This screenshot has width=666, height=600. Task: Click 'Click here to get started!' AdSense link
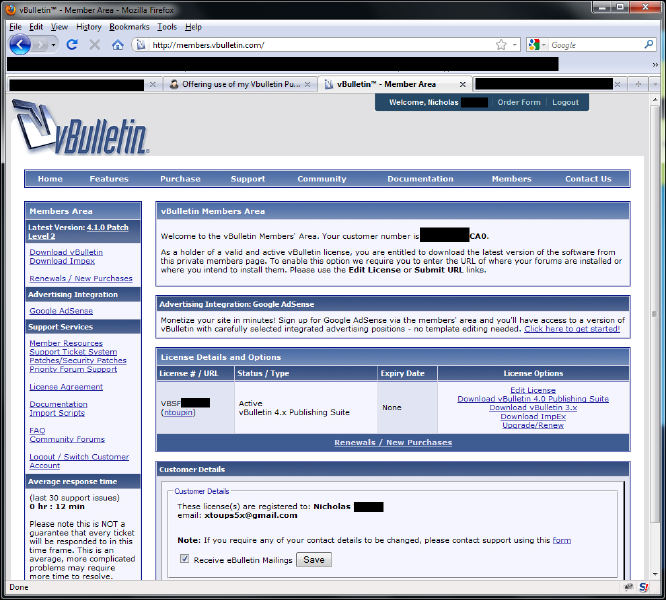(x=572, y=329)
